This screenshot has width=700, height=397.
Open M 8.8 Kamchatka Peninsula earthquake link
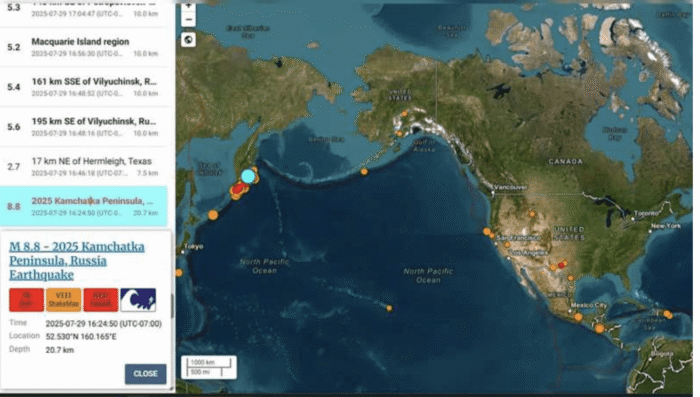coord(77,260)
